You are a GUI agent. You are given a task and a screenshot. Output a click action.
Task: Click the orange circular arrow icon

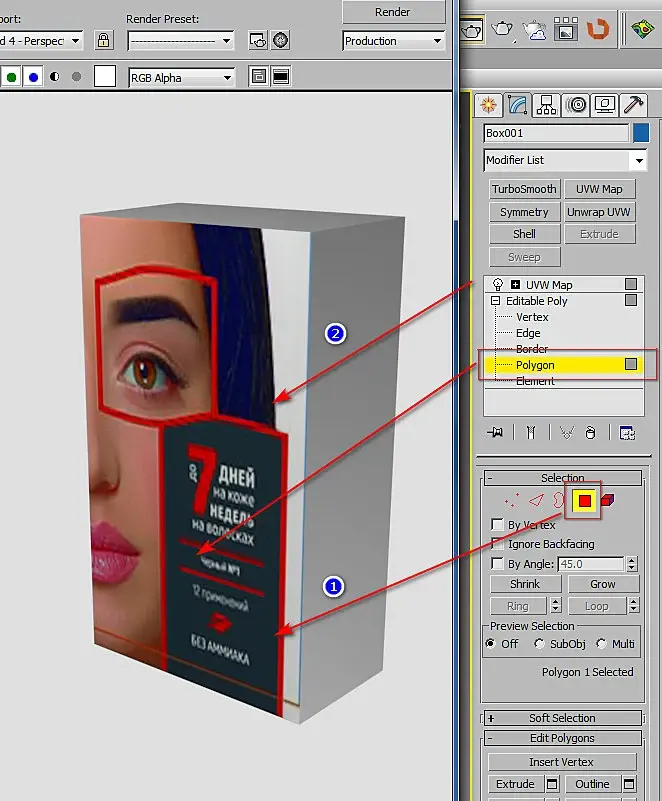(x=598, y=29)
